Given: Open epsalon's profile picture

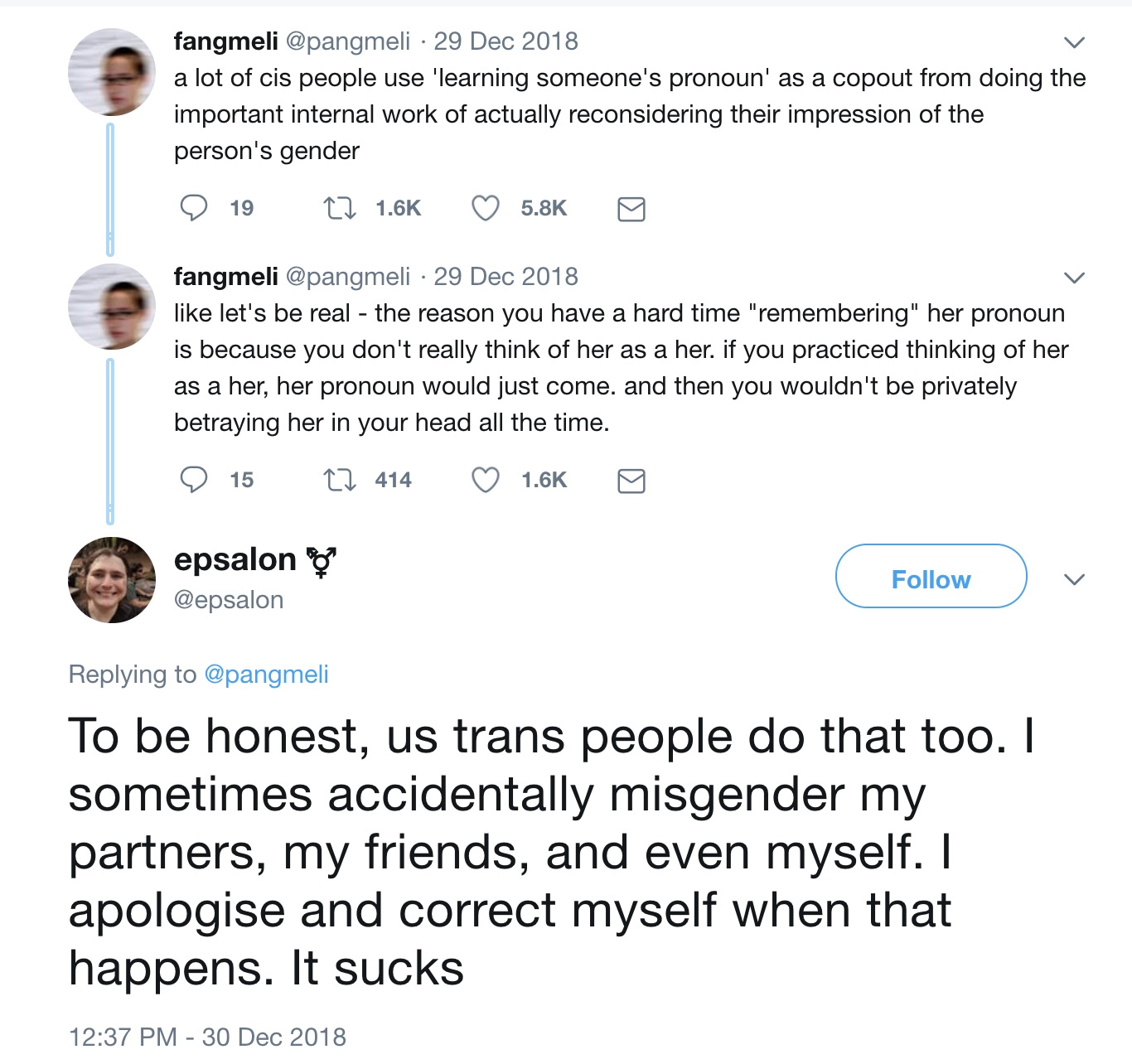Looking at the screenshot, I should point(112,580).
